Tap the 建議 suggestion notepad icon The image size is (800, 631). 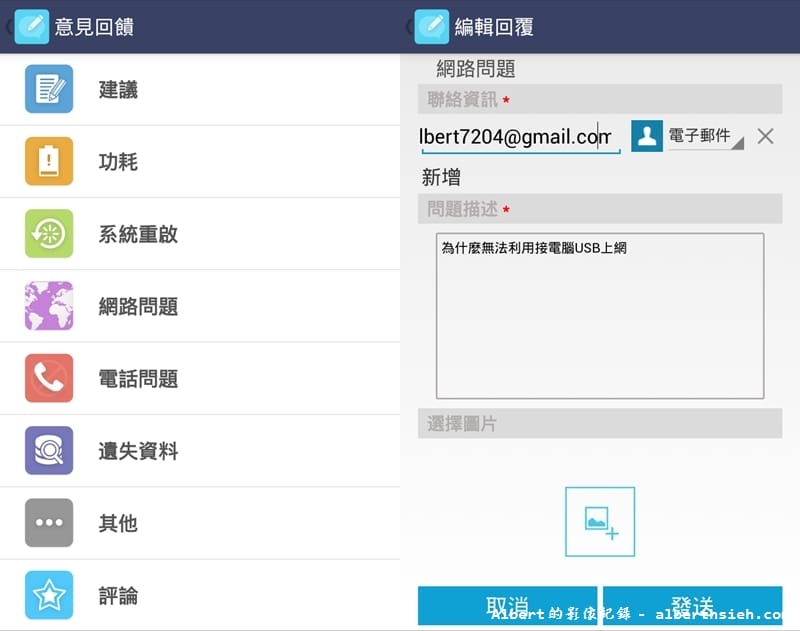(49, 89)
